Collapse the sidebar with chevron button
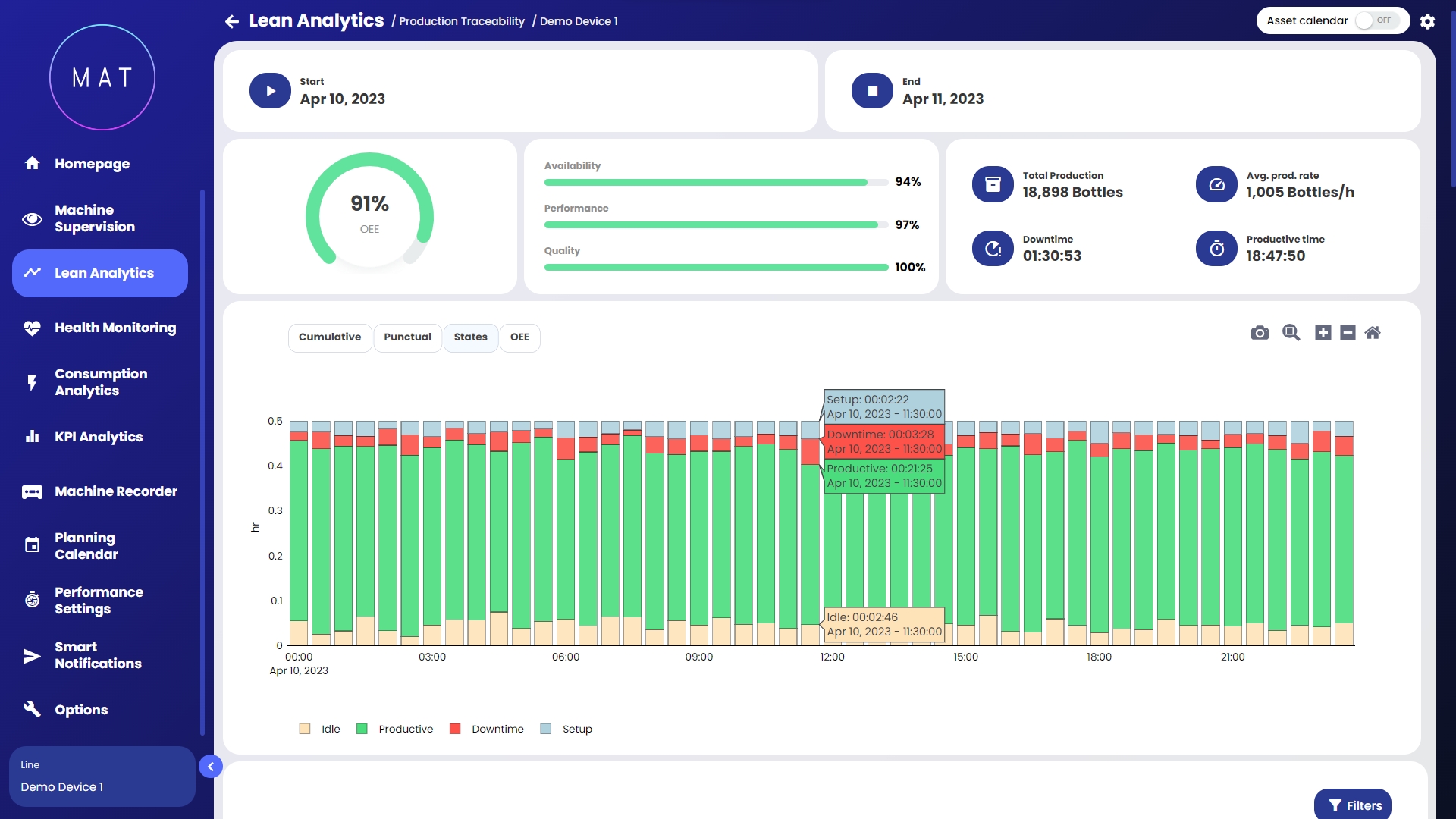 tap(211, 767)
